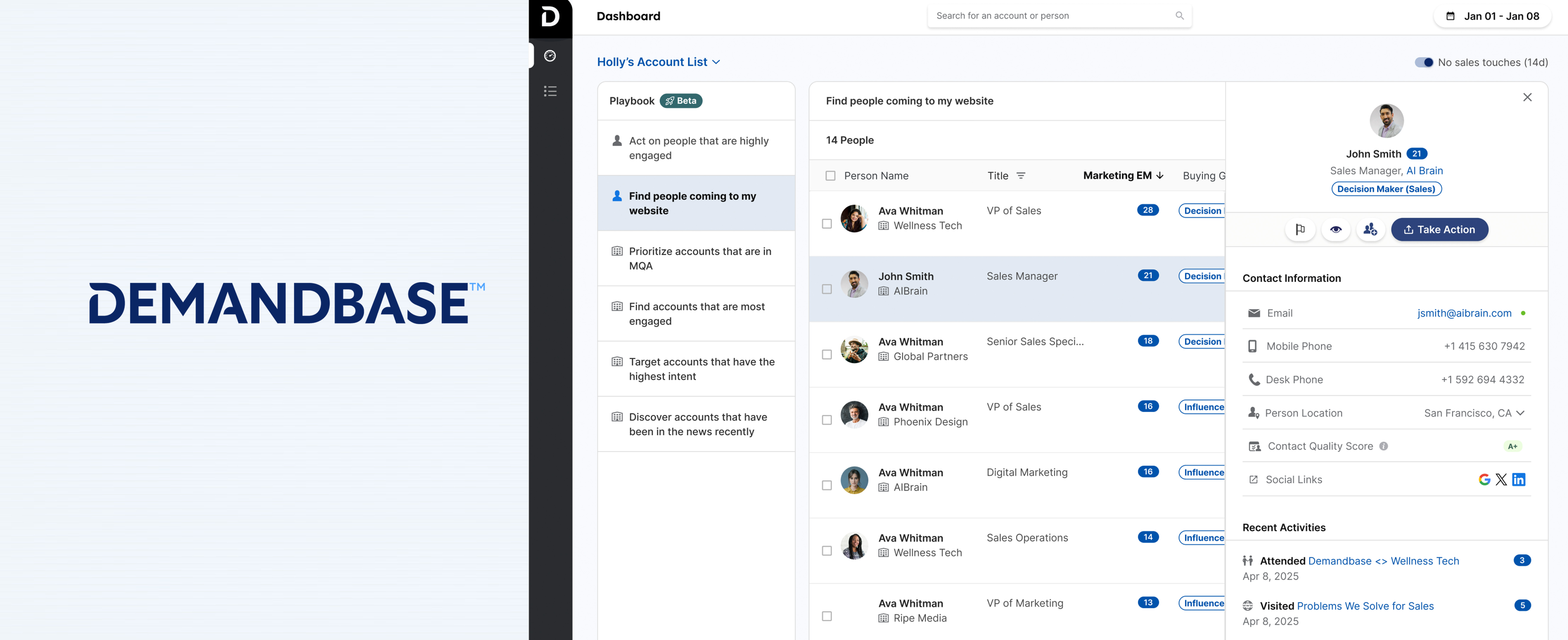This screenshot has width=1568, height=640.
Task: Select the John Smith row checkbox
Action: coord(827,289)
